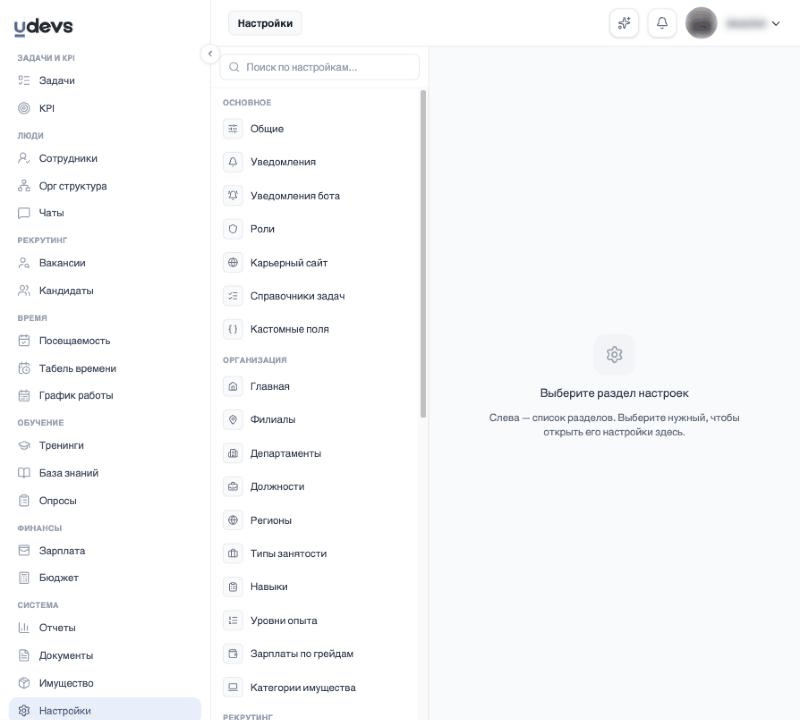Click the Отчеты bar chart icon

[x=24, y=627]
